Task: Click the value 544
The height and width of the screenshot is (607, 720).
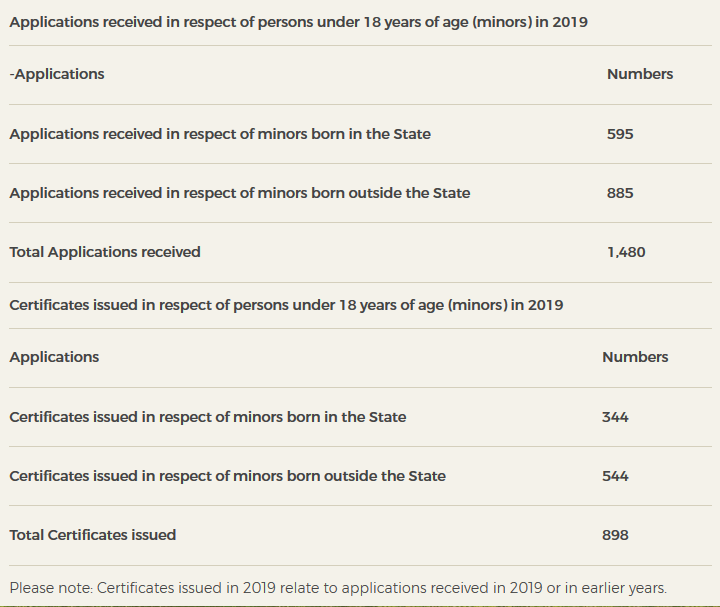Action: click(x=615, y=476)
